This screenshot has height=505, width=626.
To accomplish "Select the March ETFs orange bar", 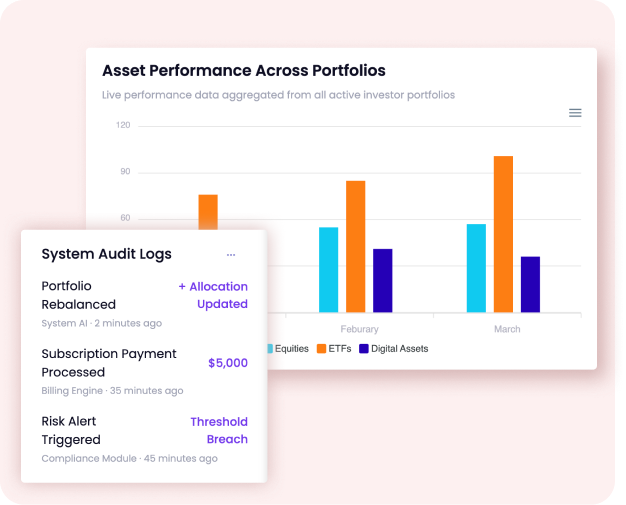I will pos(503,234).
